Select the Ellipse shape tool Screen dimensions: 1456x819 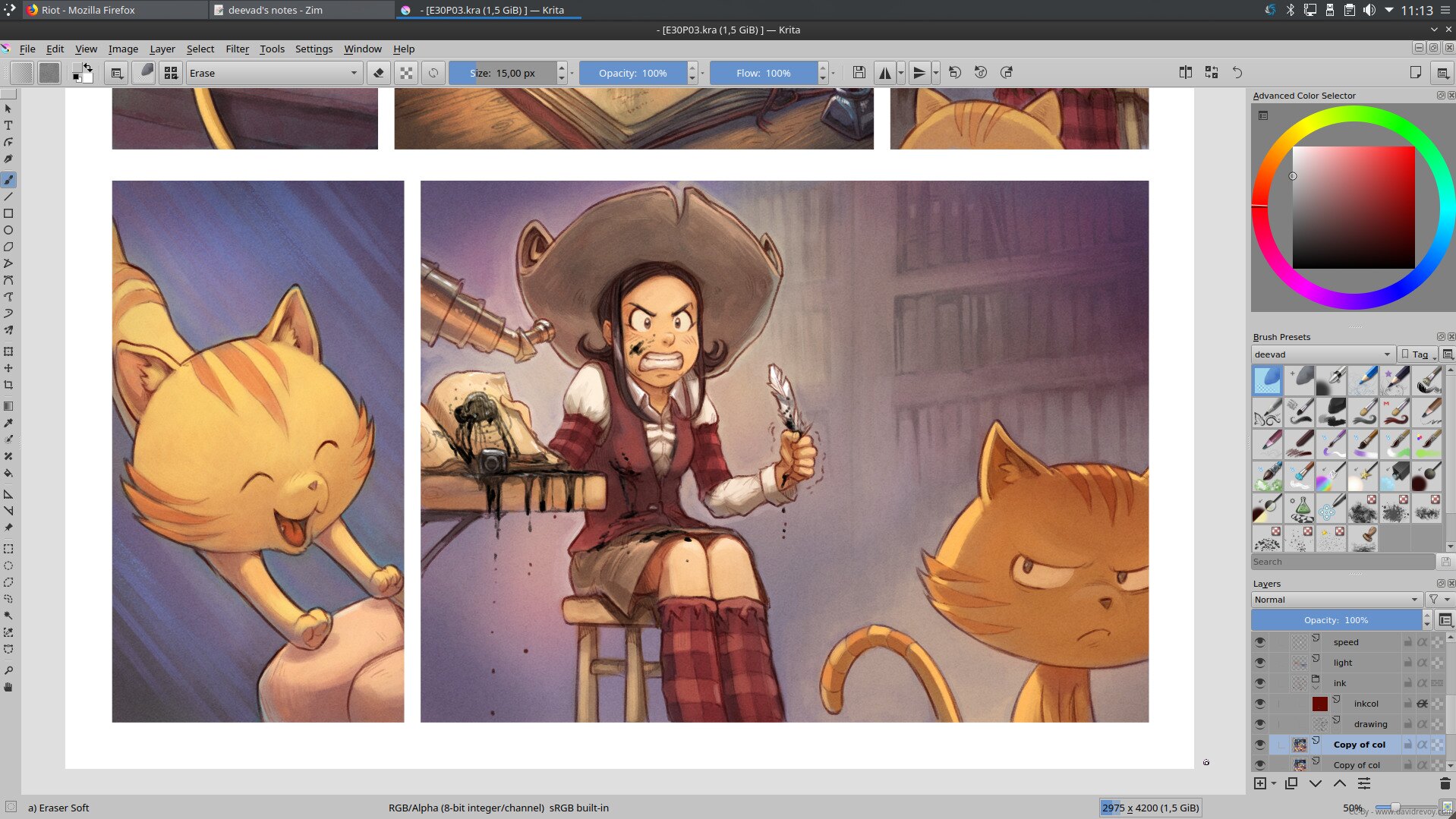pyautogui.click(x=8, y=231)
